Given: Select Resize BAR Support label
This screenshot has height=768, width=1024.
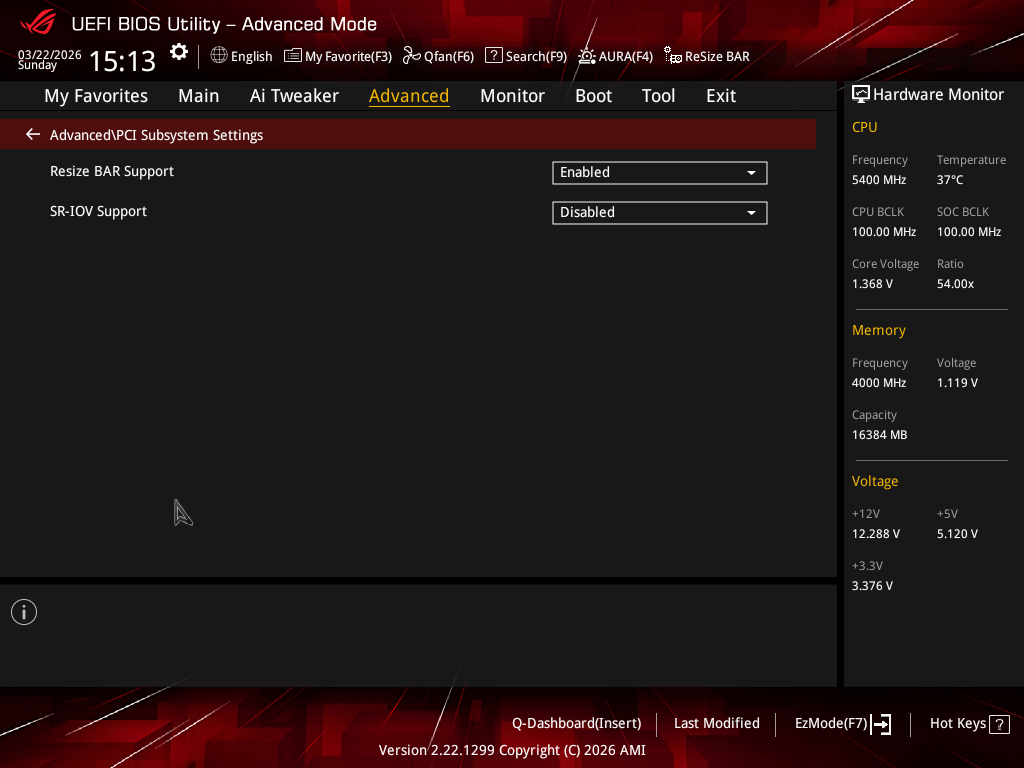Looking at the screenshot, I should [112, 171].
